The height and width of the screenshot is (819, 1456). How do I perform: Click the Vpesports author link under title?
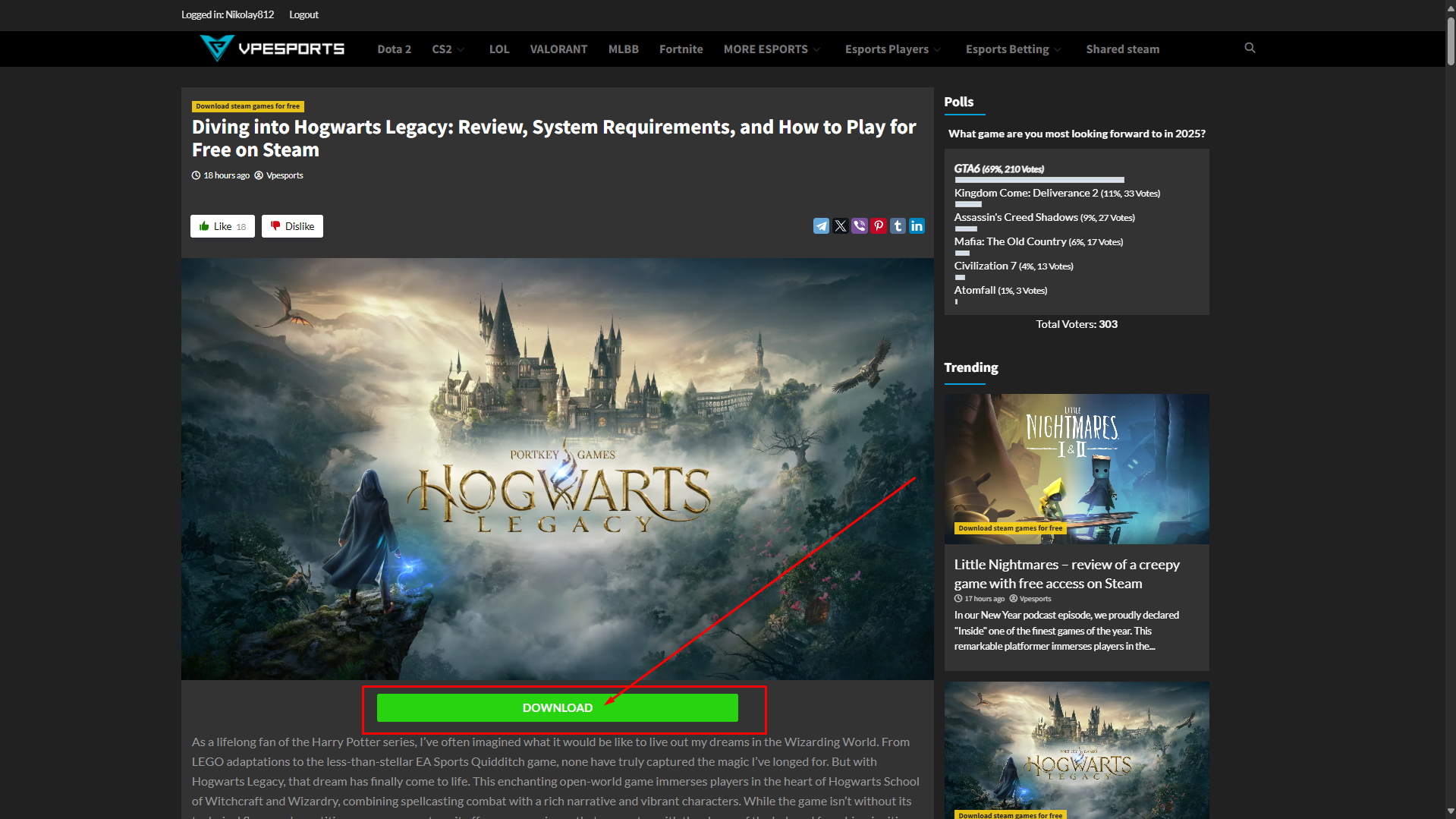[285, 175]
